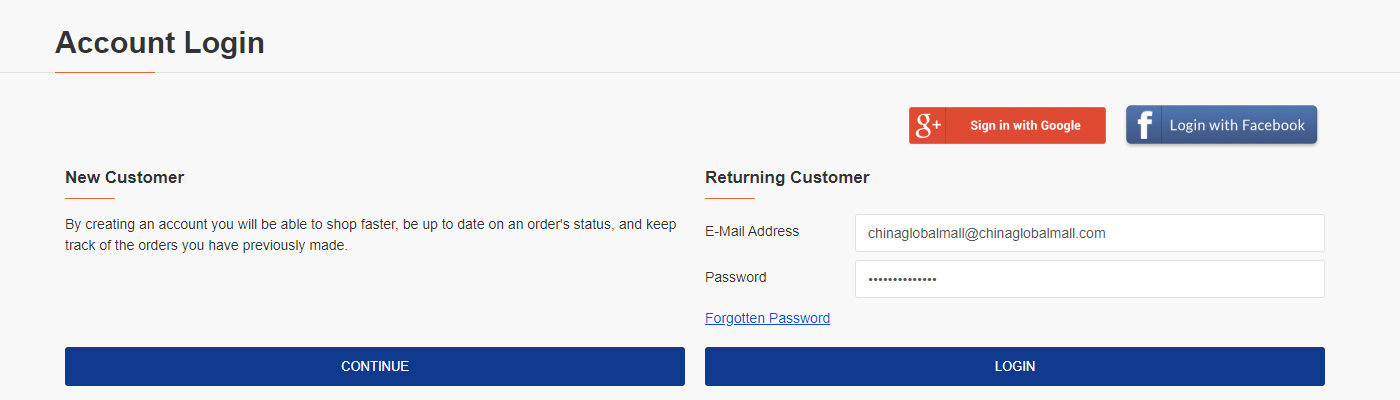
Task: Click the E-Mail Address field label
Action: (752, 231)
